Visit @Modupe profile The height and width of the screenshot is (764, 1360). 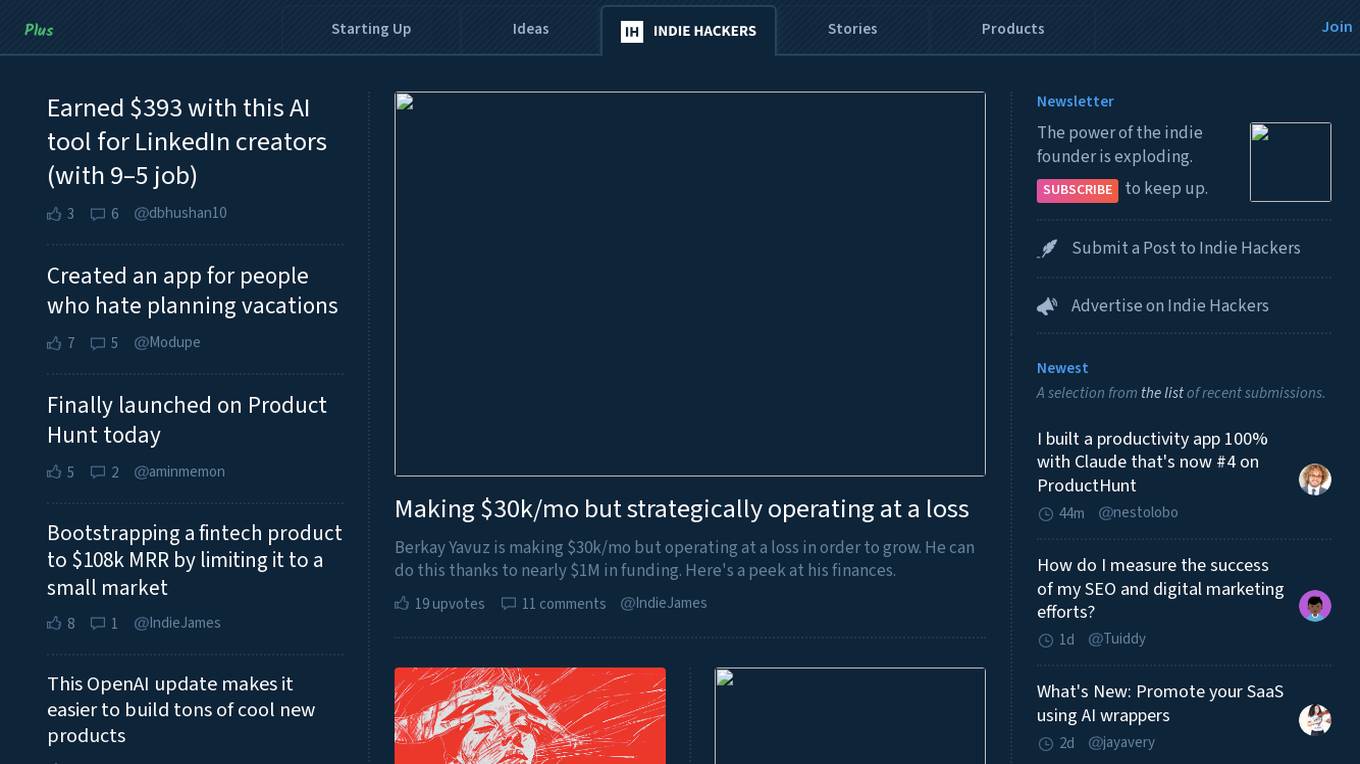(x=167, y=342)
